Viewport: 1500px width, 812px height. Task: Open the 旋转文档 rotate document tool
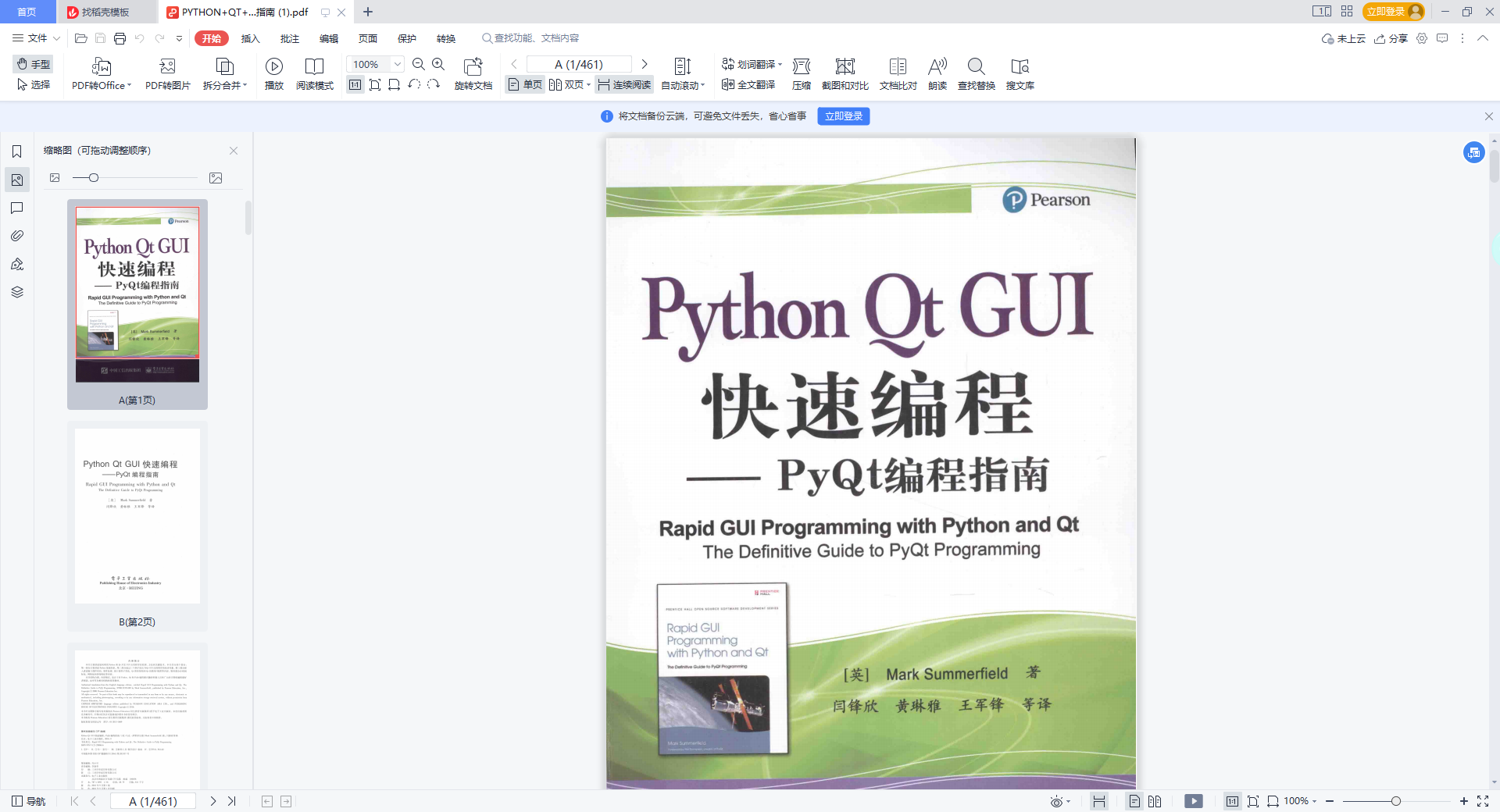click(473, 67)
